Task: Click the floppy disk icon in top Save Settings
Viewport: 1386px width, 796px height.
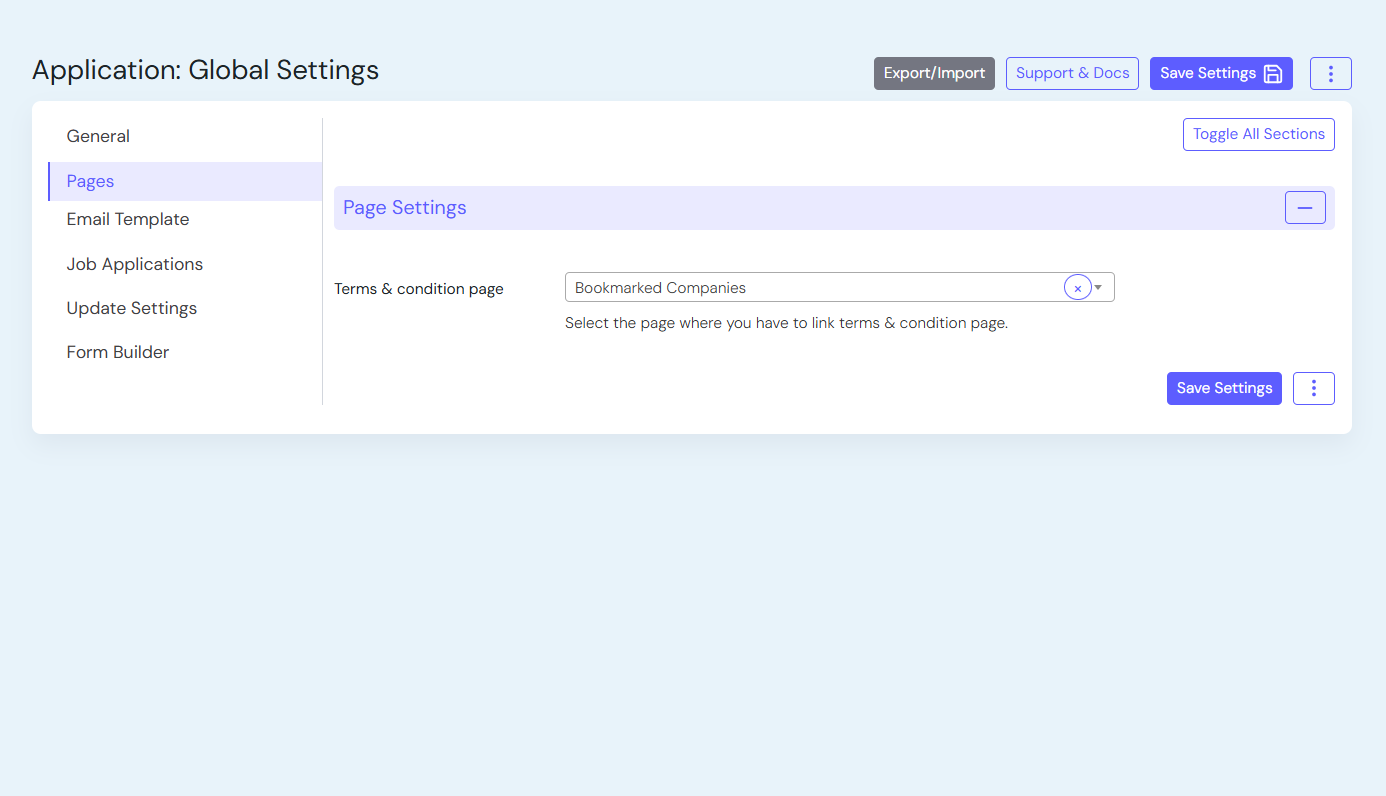Action: click(1273, 74)
